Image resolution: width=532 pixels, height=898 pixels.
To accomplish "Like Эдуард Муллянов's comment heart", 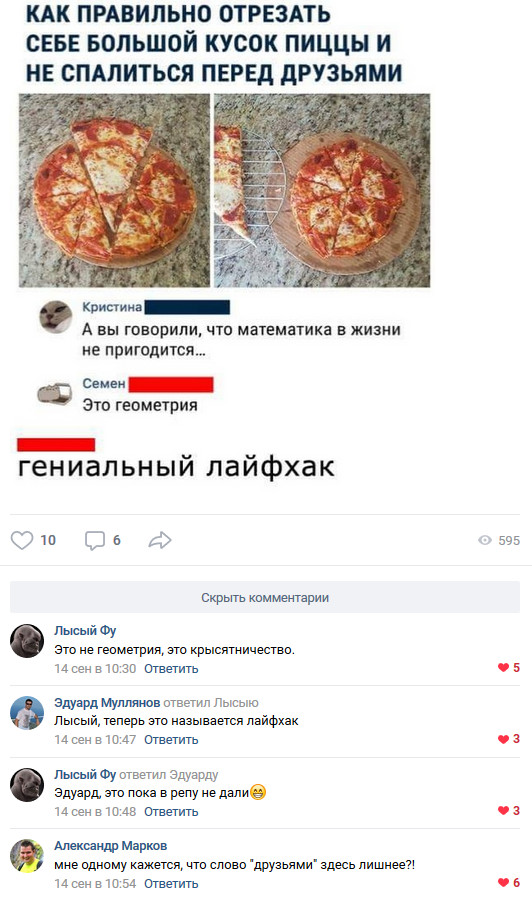I will click(504, 739).
